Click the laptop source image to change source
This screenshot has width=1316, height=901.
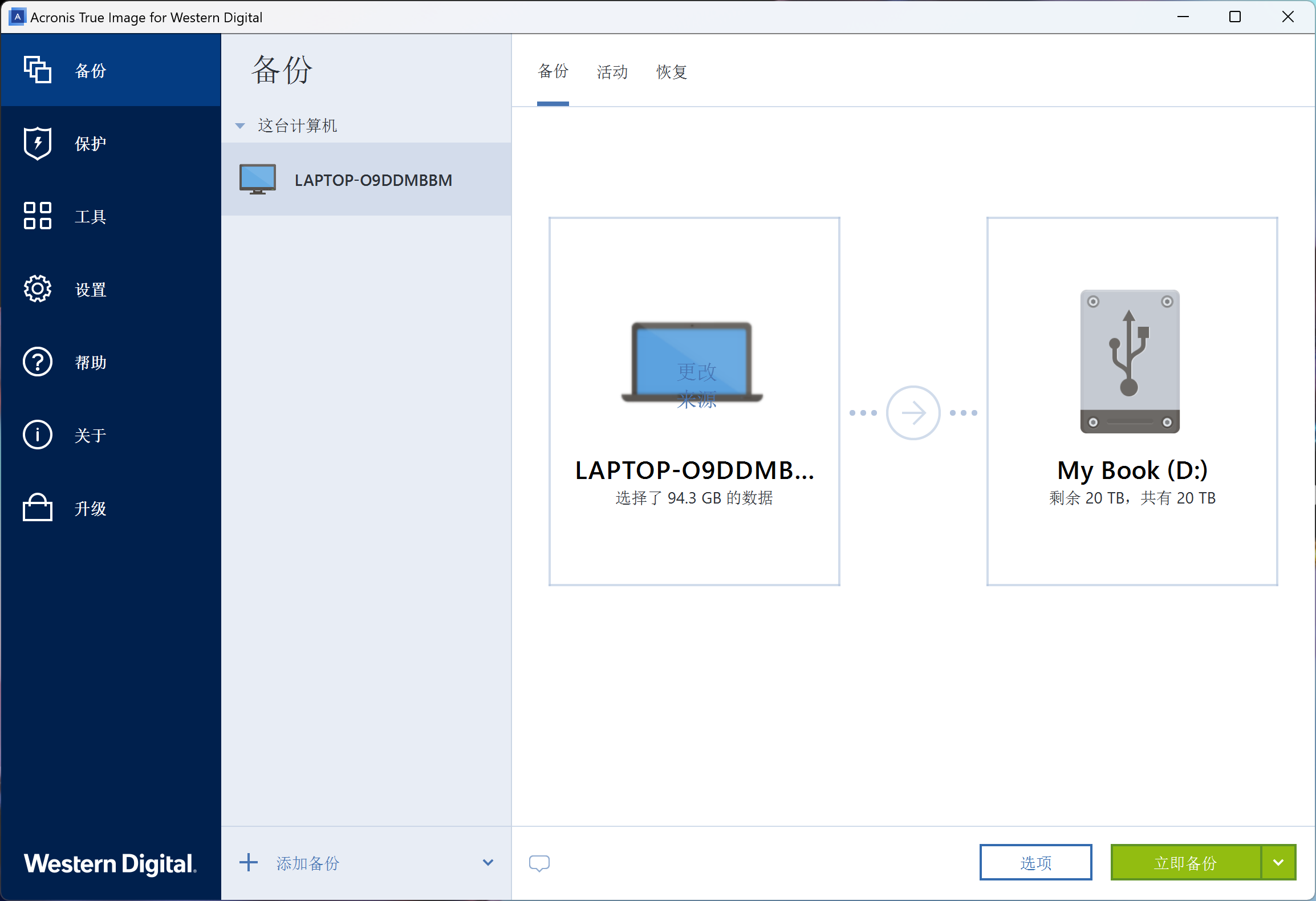(692, 363)
